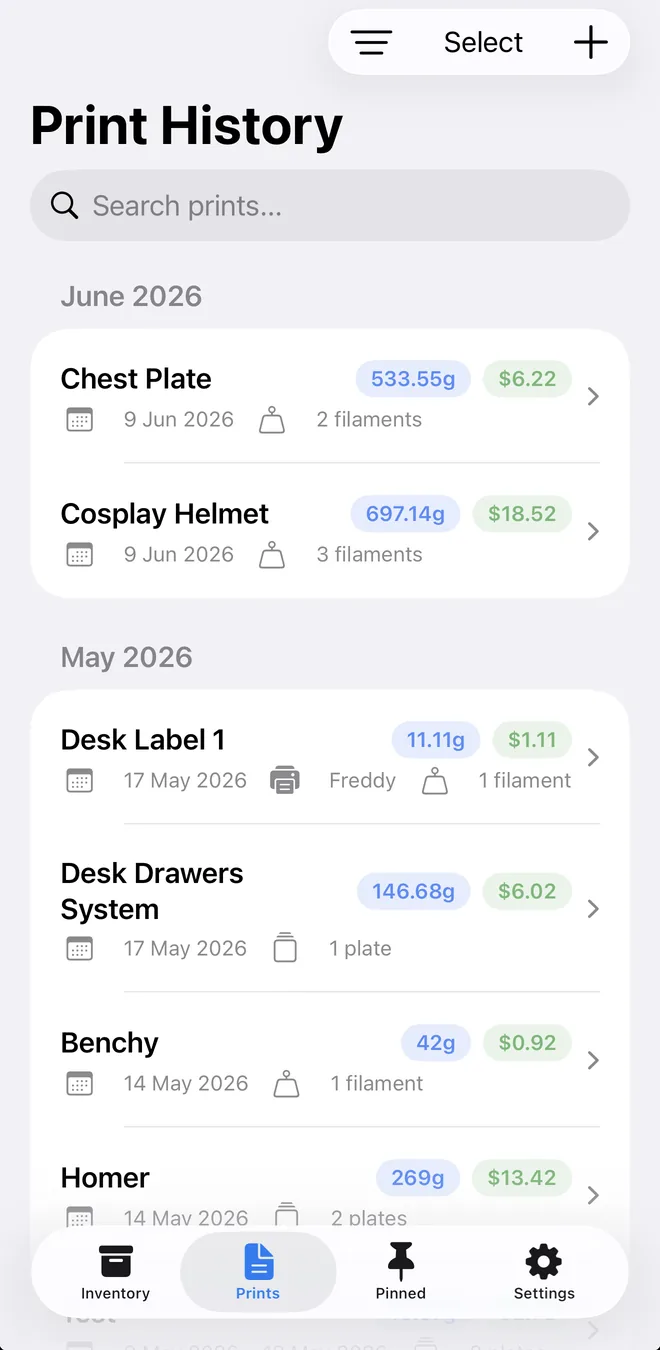
Task: Expand the Cosplay Helmet row chevron
Action: tap(593, 531)
